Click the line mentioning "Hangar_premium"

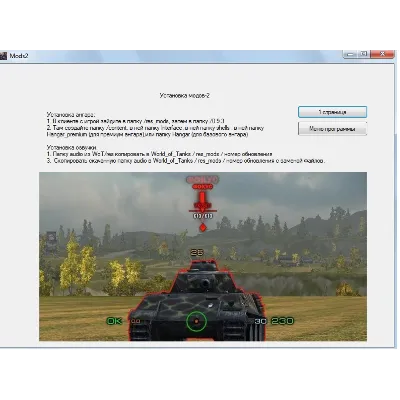(x=147, y=135)
